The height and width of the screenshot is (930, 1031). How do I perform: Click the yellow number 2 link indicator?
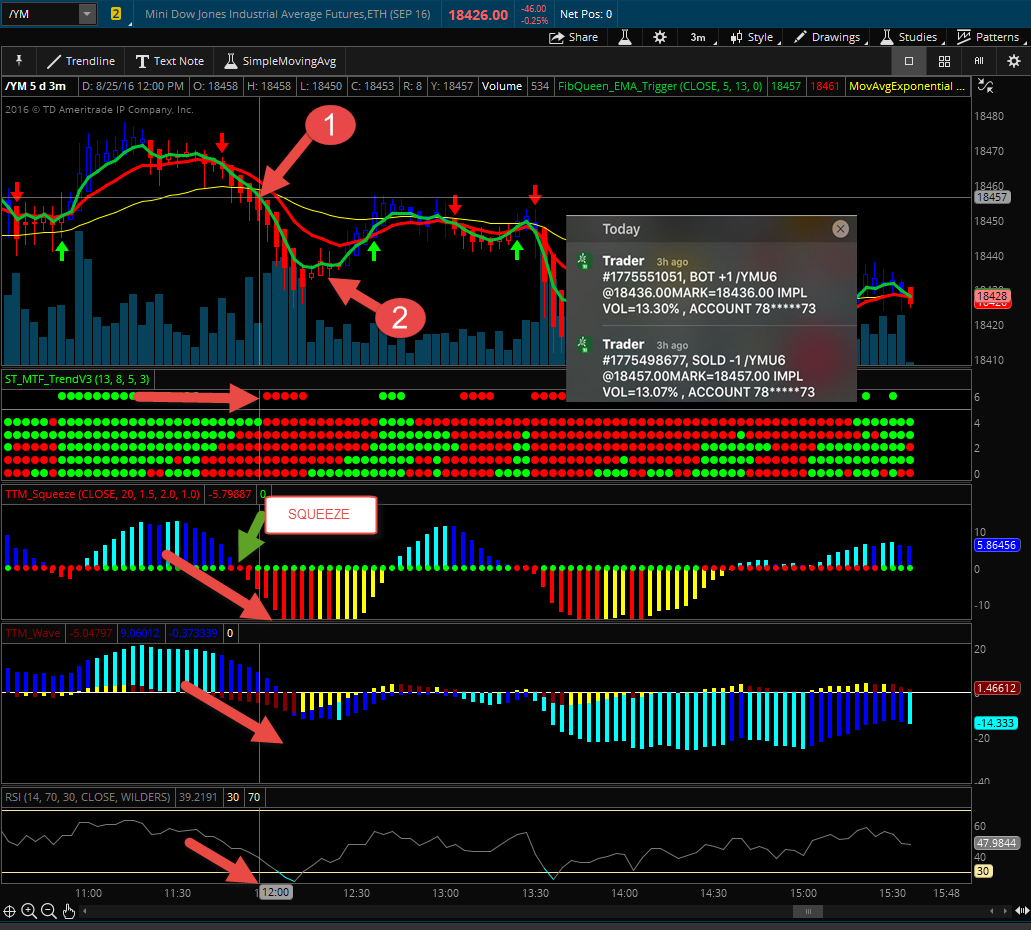[116, 14]
